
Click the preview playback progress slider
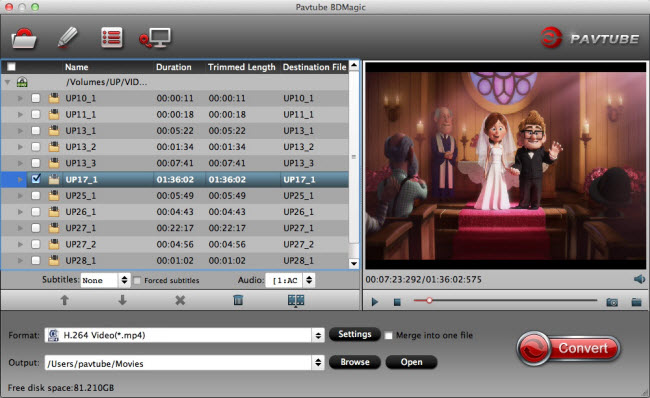click(505, 300)
